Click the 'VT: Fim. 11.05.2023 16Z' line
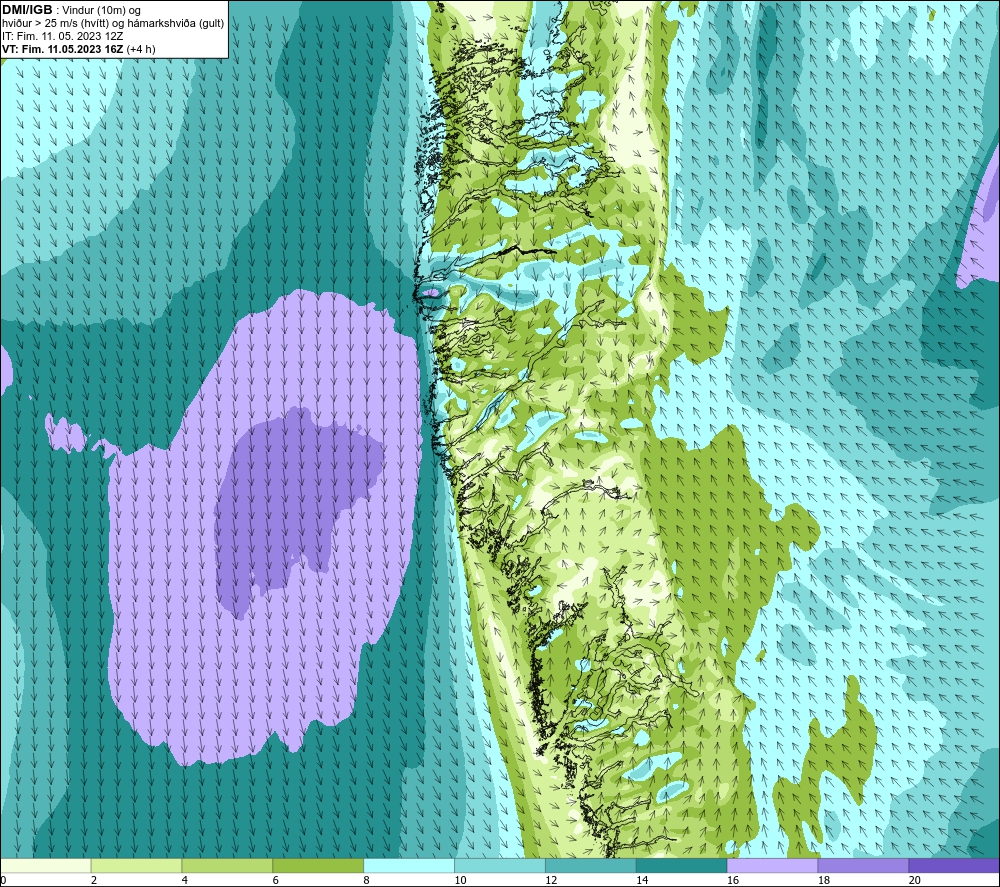1000x887 pixels. coord(62,49)
